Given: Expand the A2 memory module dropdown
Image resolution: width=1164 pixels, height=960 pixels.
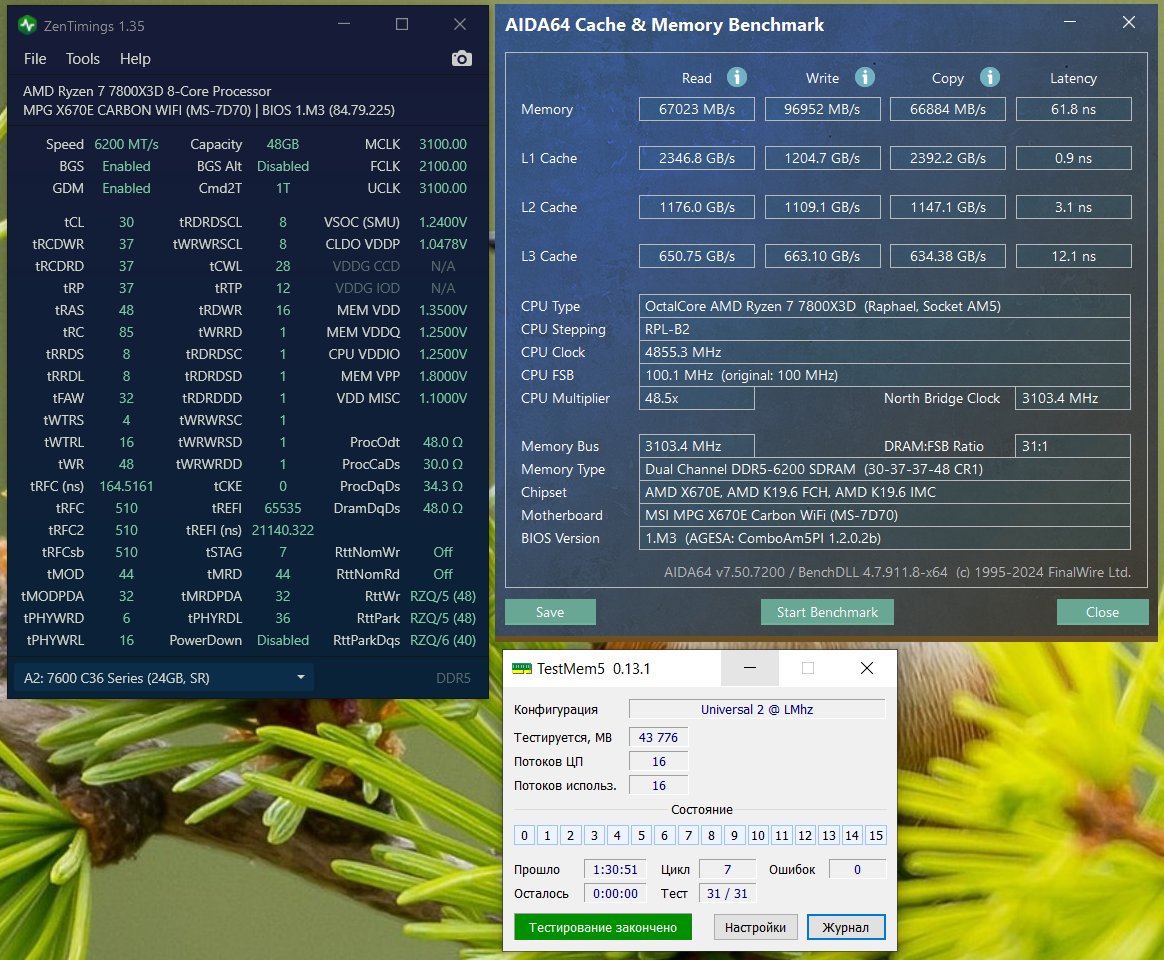Looking at the screenshot, I should tap(163, 678).
